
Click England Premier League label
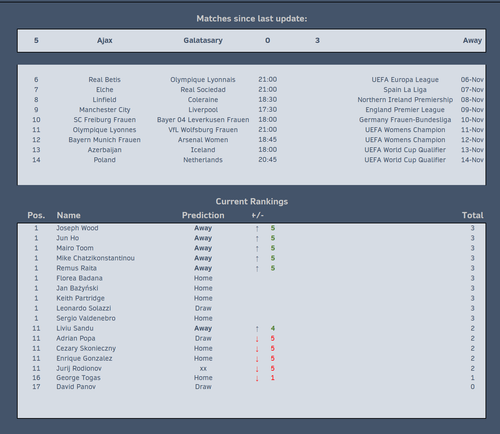(405, 110)
